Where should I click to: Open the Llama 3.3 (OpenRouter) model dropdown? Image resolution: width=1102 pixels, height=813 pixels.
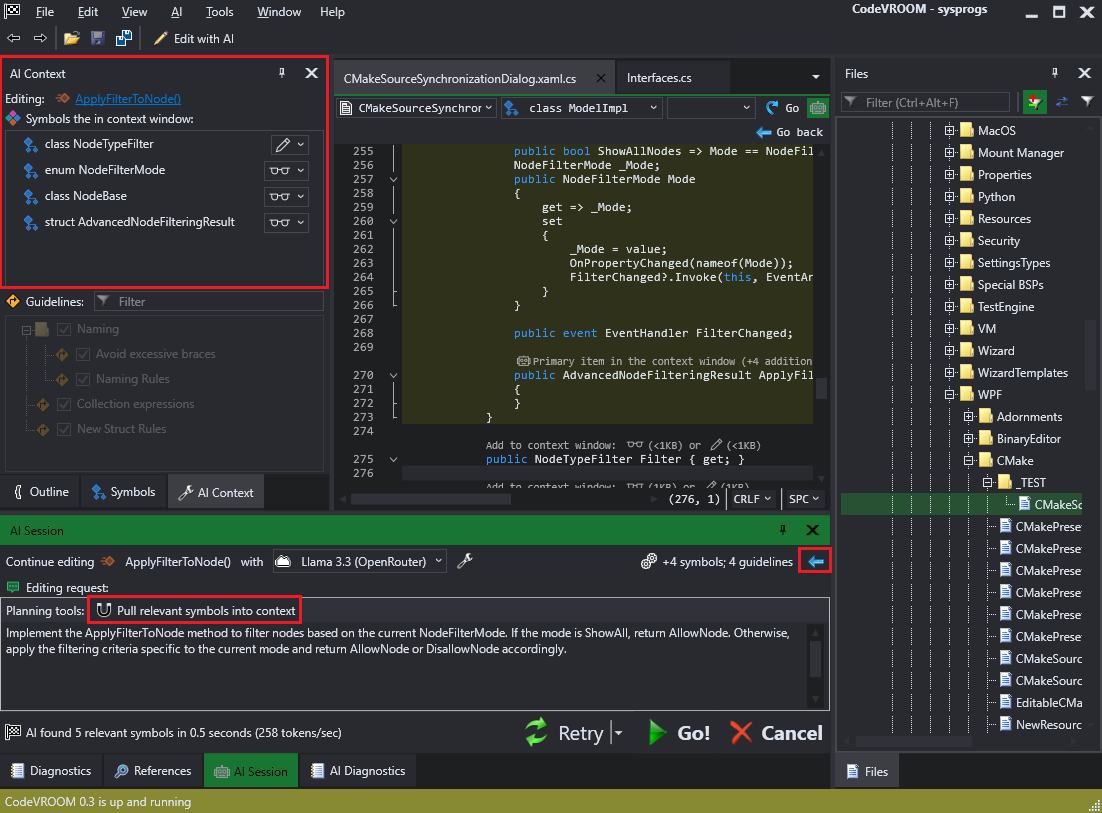pyautogui.click(x=360, y=561)
